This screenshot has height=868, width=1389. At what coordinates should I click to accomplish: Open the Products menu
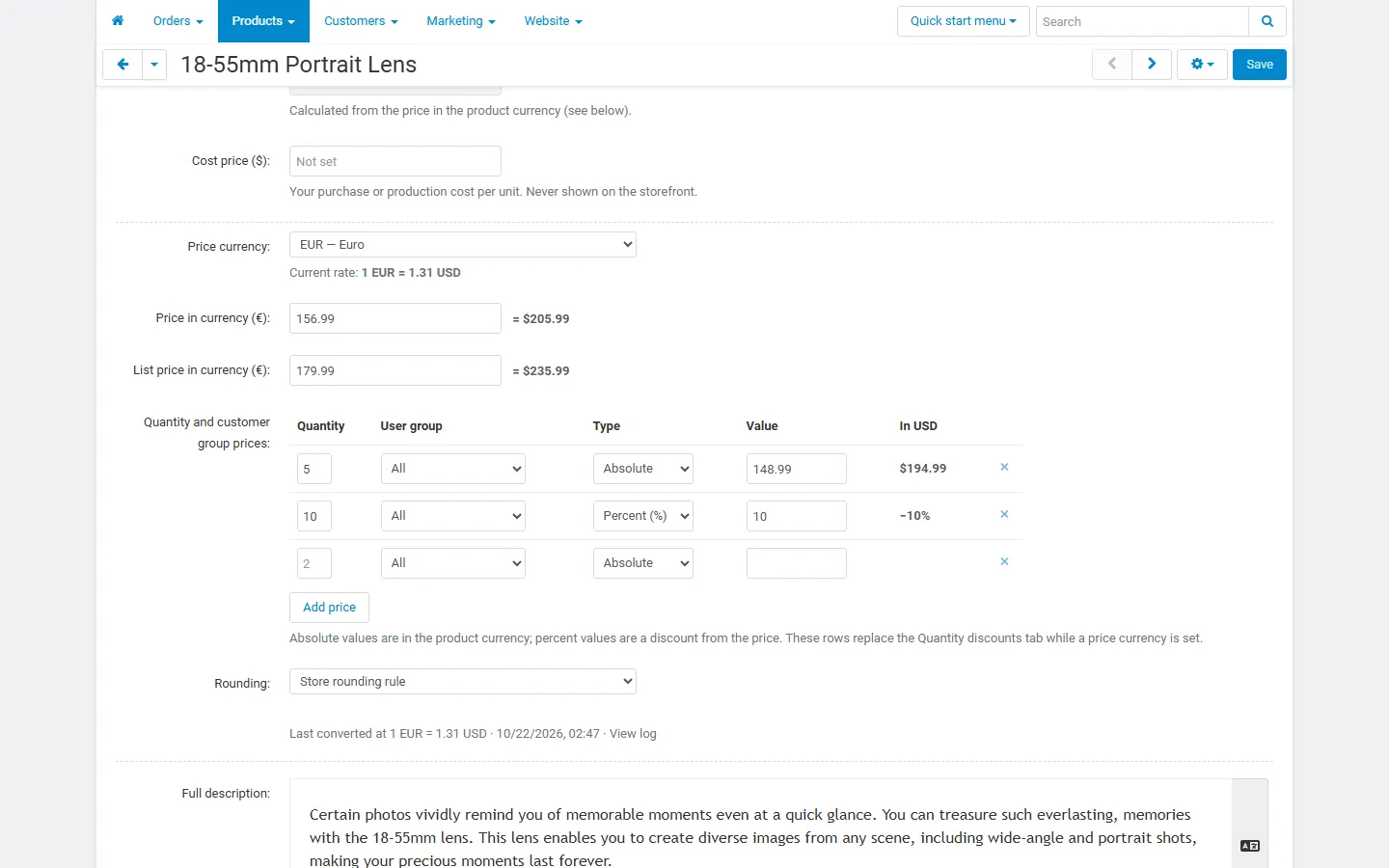pyautogui.click(x=263, y=21)
